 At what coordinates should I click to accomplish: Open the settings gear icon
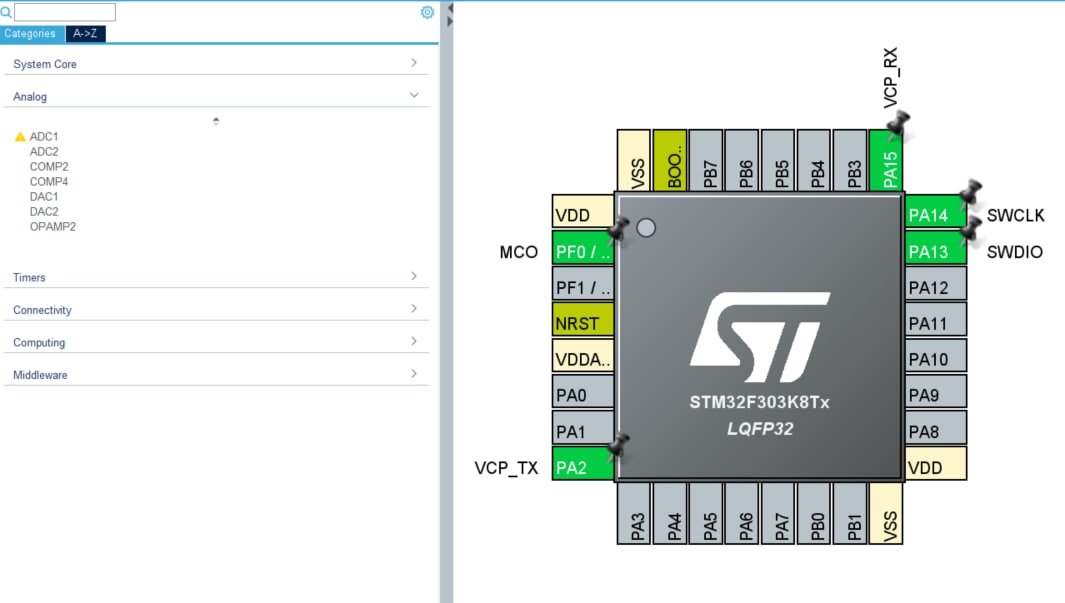pos(427,12)
